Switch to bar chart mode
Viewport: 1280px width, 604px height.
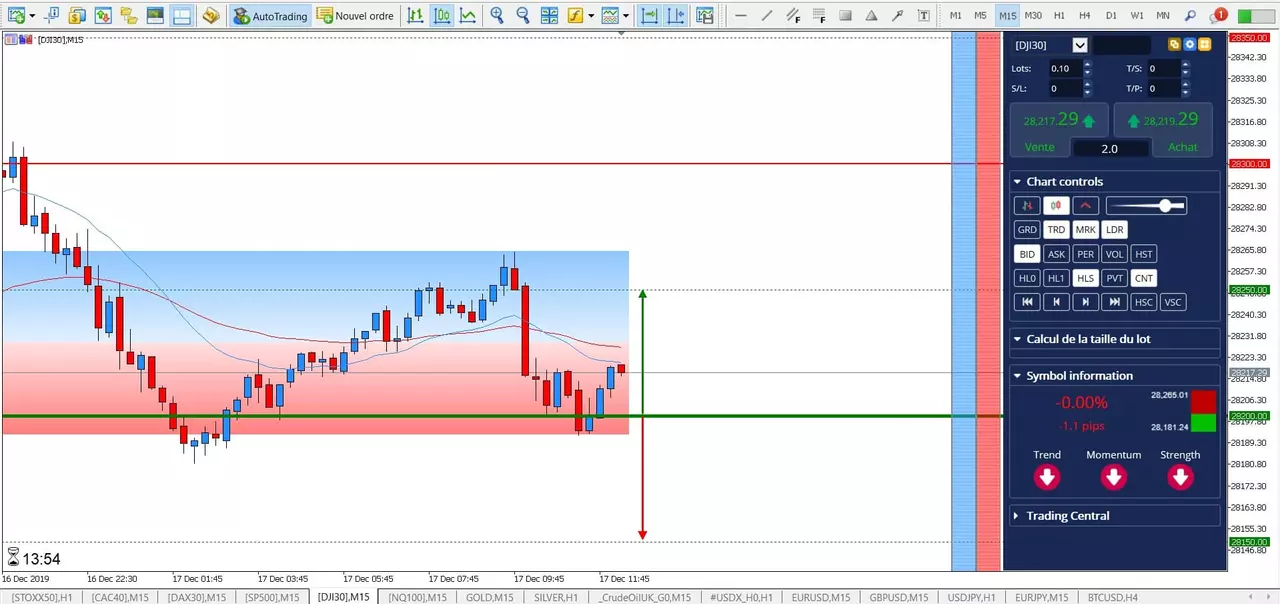point(415,15)
